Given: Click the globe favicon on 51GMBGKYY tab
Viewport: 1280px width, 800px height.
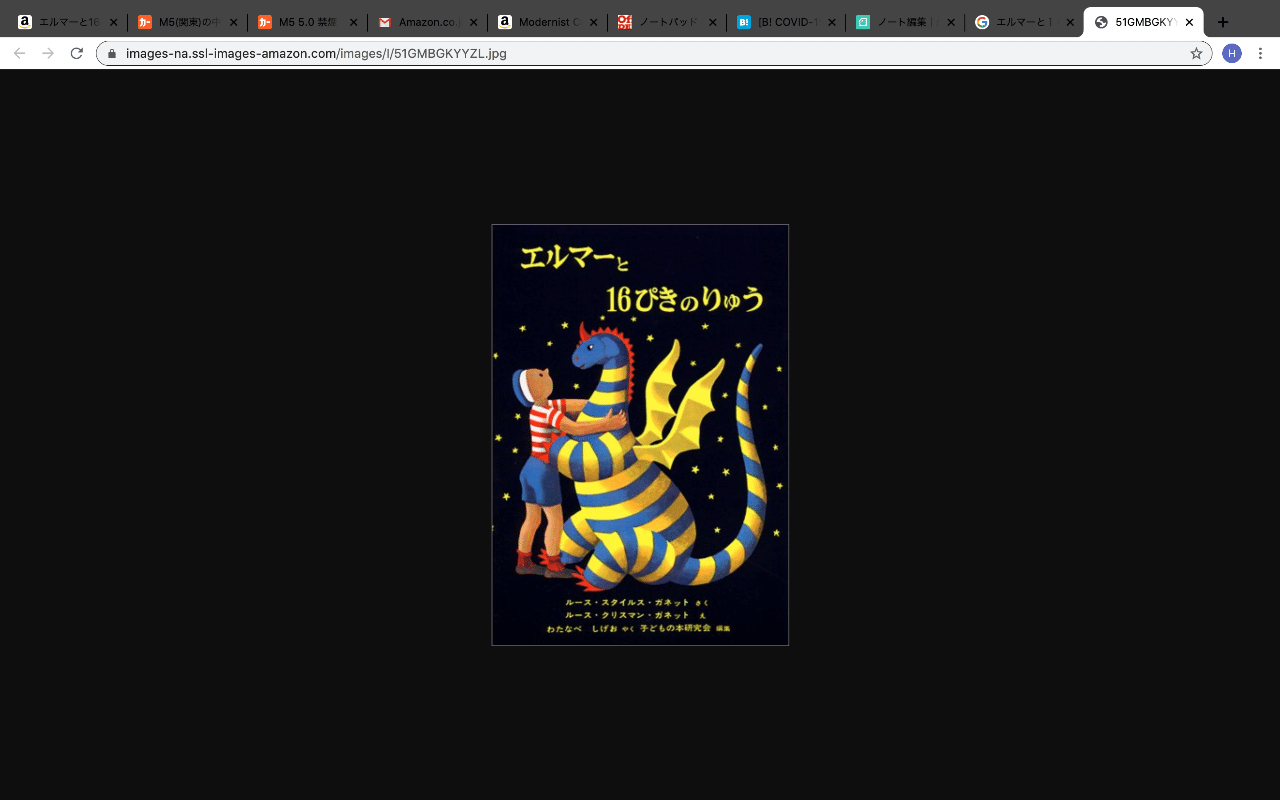Looking at the screenshot, I should (x=1102, y=22).
